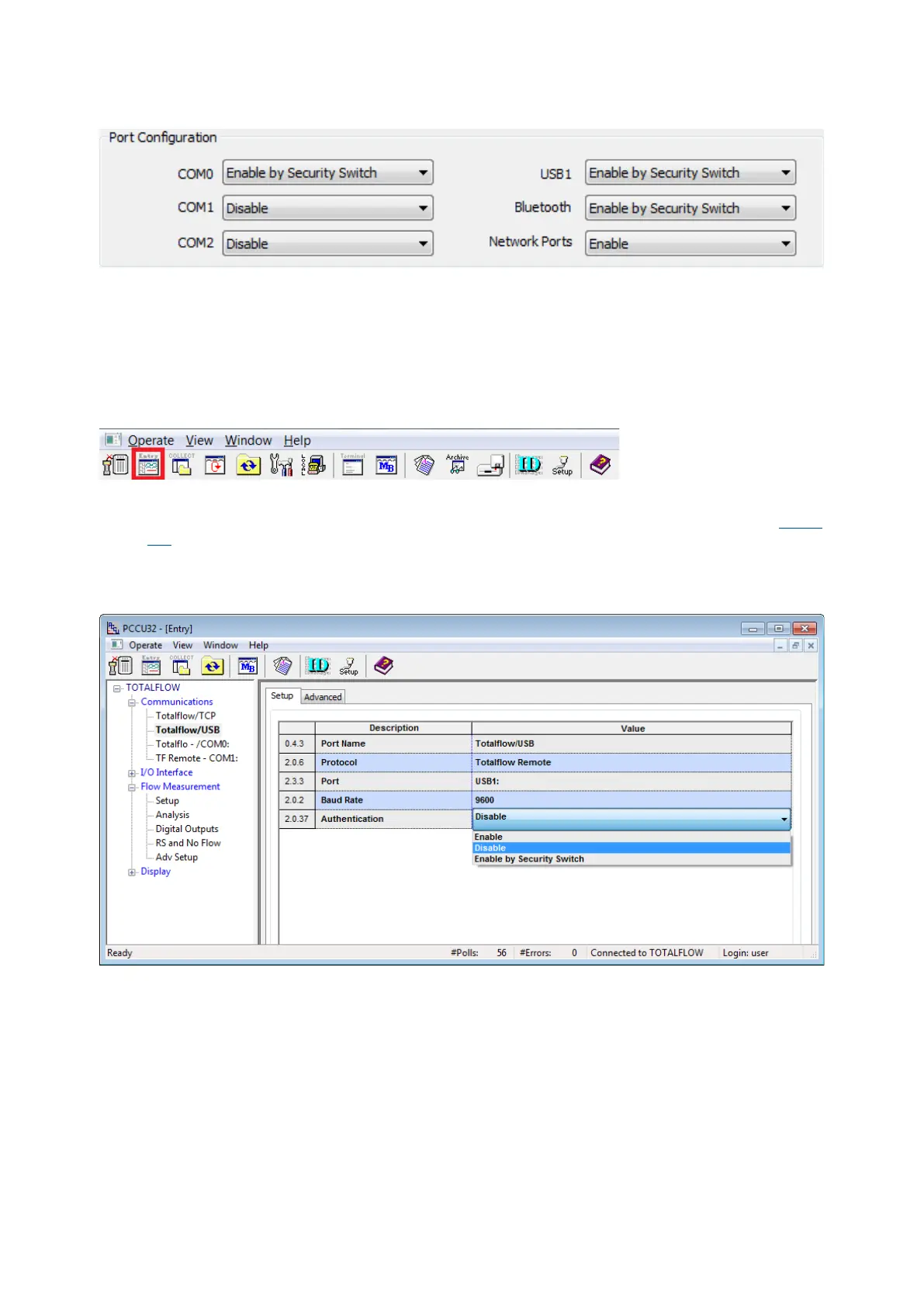Open the Help menu in the standalone toolbar strip
The width and height of the screenshot is (924, 1307).
[297, 441]
